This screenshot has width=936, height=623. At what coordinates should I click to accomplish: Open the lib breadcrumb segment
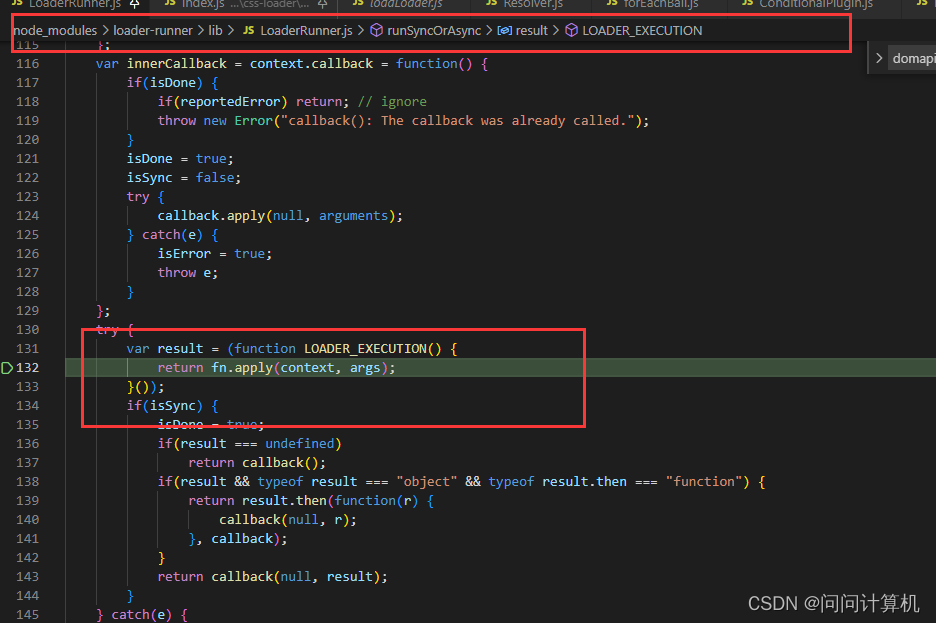coord(215,30)
